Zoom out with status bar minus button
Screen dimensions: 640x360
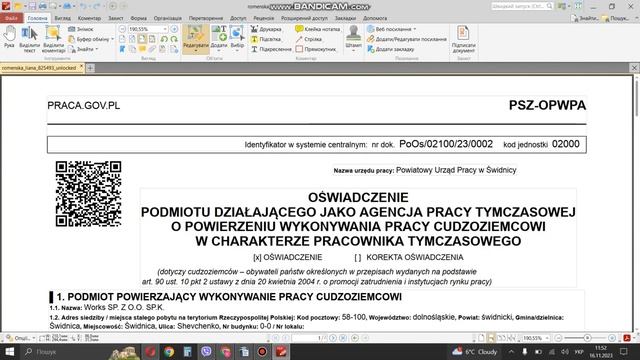558,338
